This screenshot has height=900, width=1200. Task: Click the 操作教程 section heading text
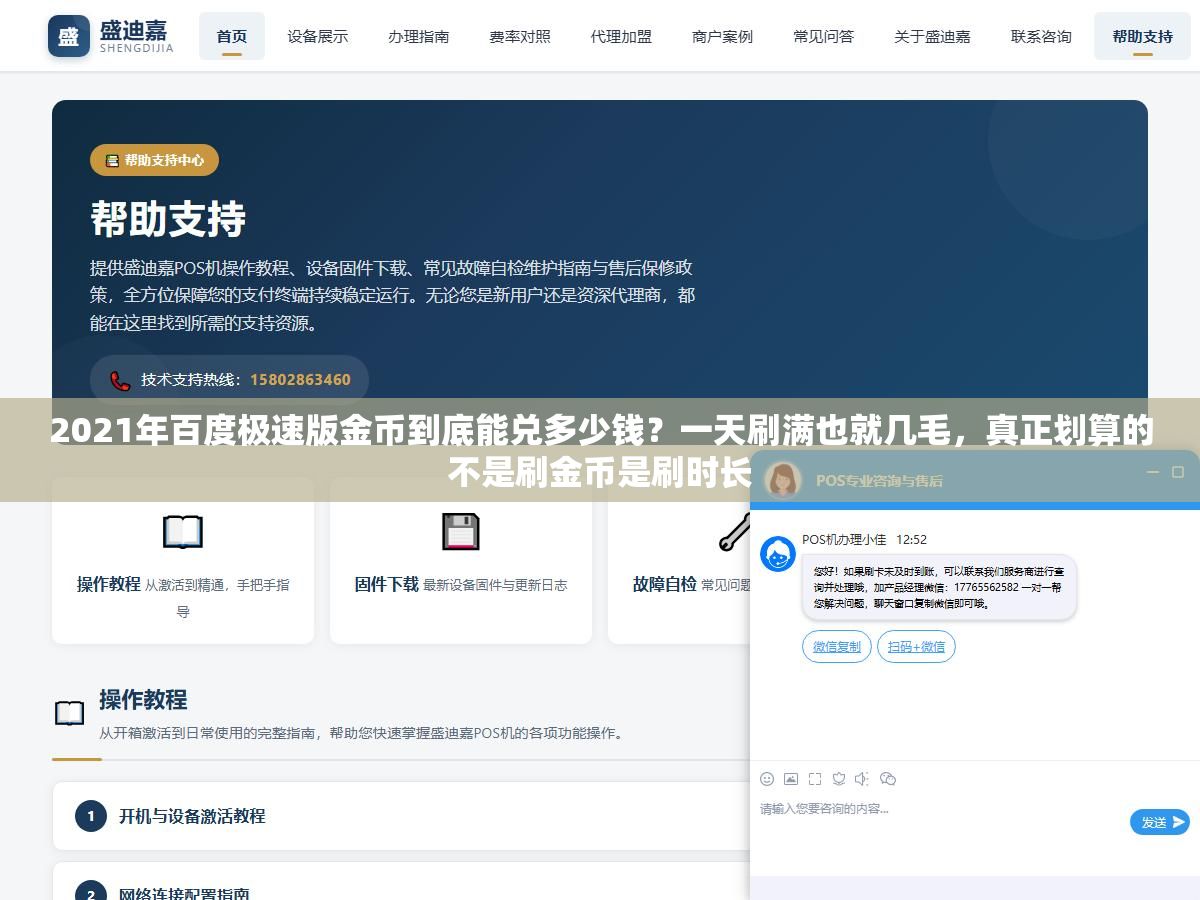pos(143,700)
